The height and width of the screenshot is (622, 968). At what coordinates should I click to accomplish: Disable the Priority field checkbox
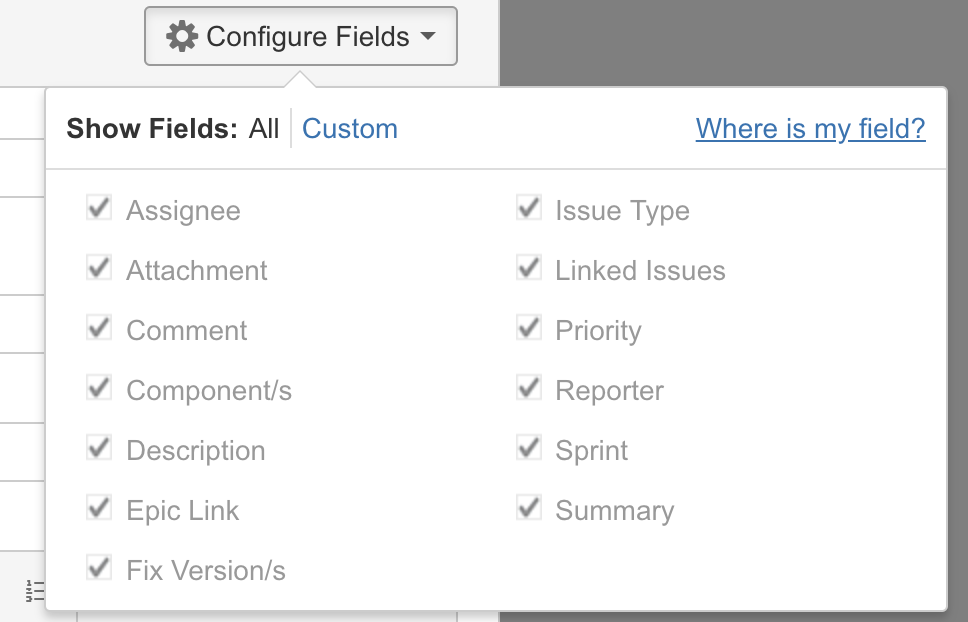coord(528,329)
